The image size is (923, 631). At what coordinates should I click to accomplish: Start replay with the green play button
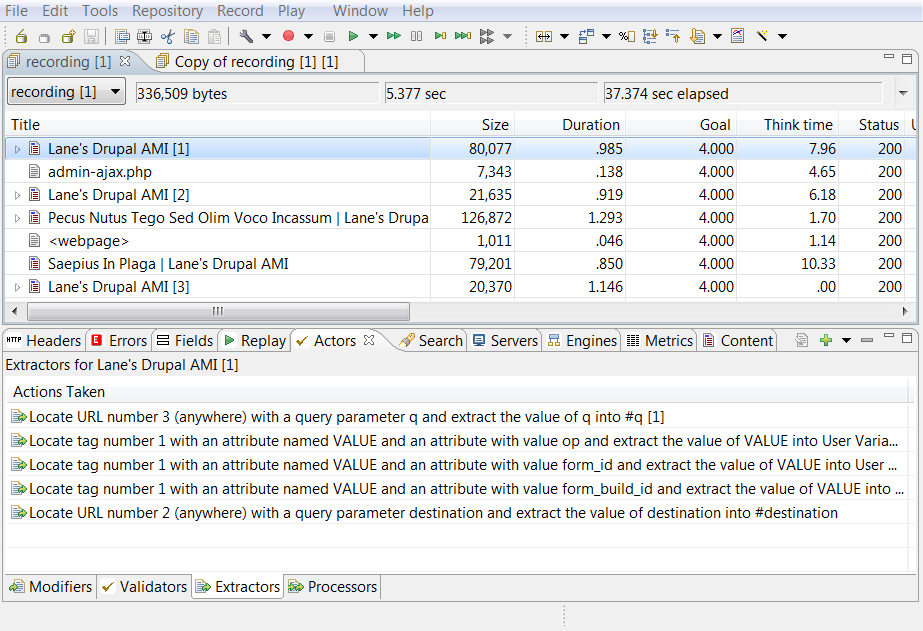[x=353, y=36]
